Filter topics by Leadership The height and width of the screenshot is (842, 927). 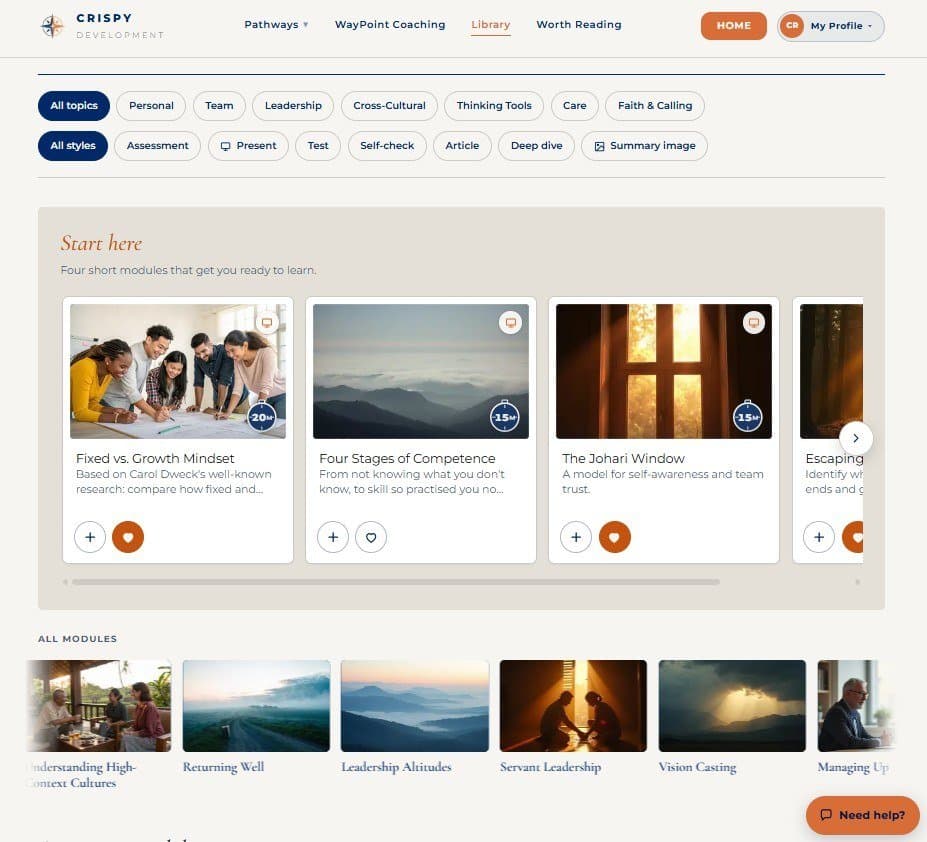pos(293,106)
